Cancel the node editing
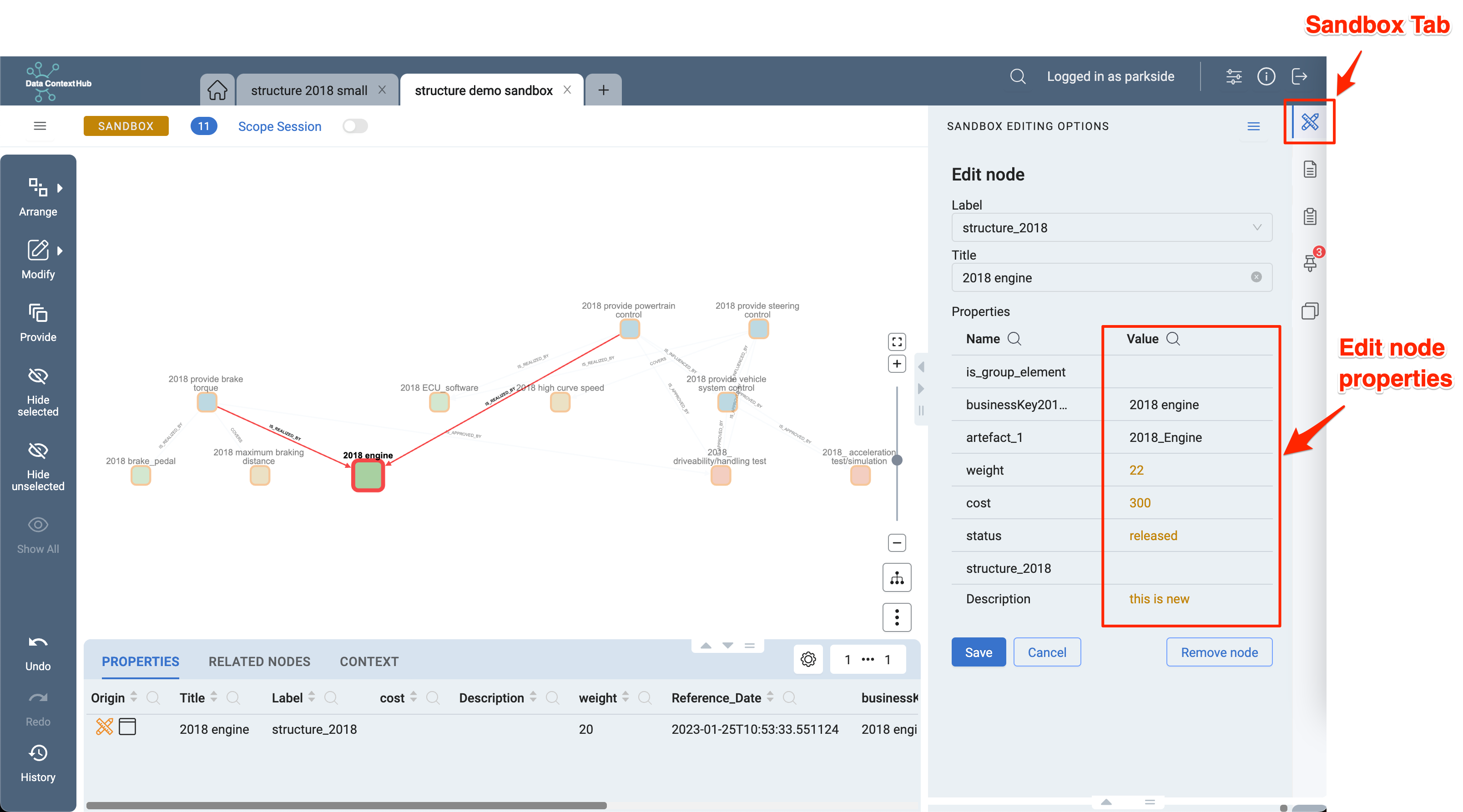The image size is (1463, 812). pyautogui.click(x=1047, y=652)
